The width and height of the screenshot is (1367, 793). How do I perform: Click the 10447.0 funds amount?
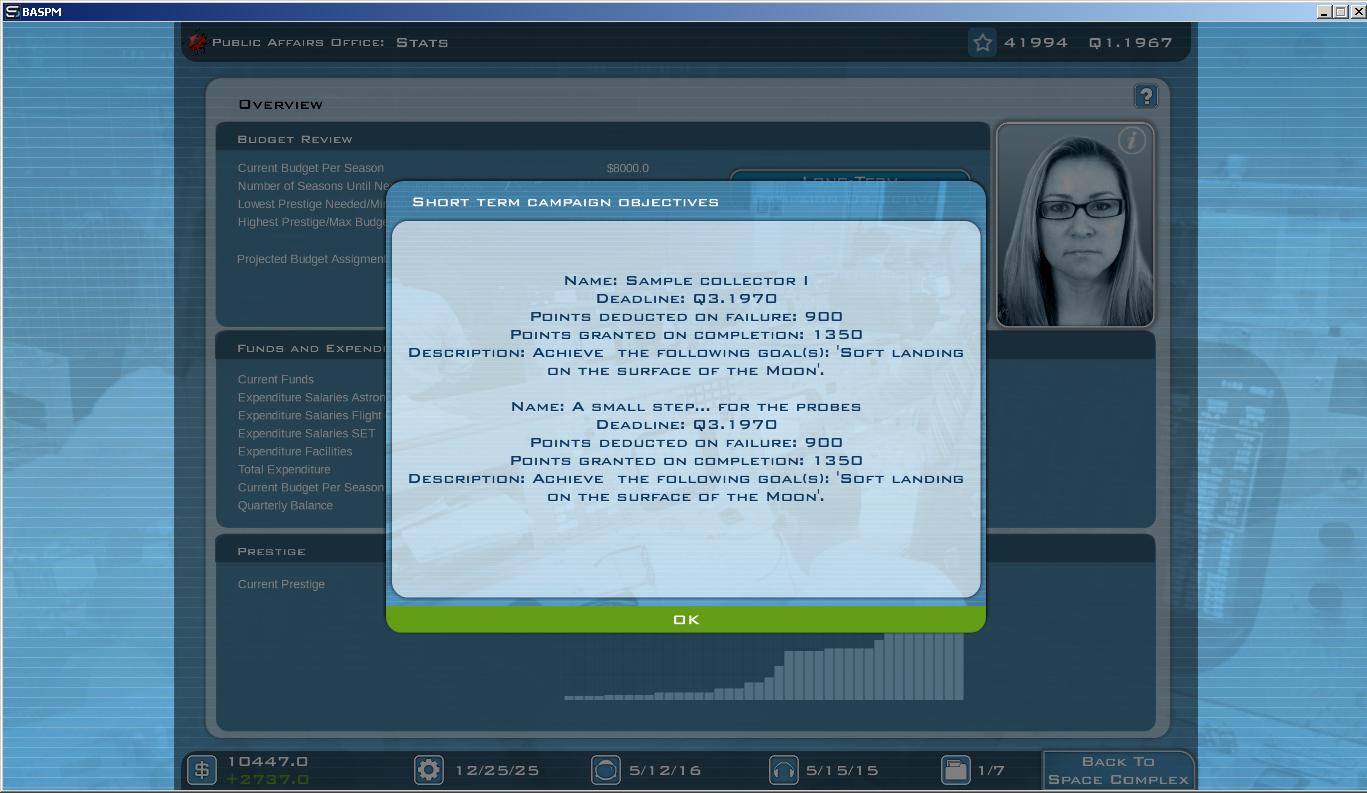click(267, 762)
